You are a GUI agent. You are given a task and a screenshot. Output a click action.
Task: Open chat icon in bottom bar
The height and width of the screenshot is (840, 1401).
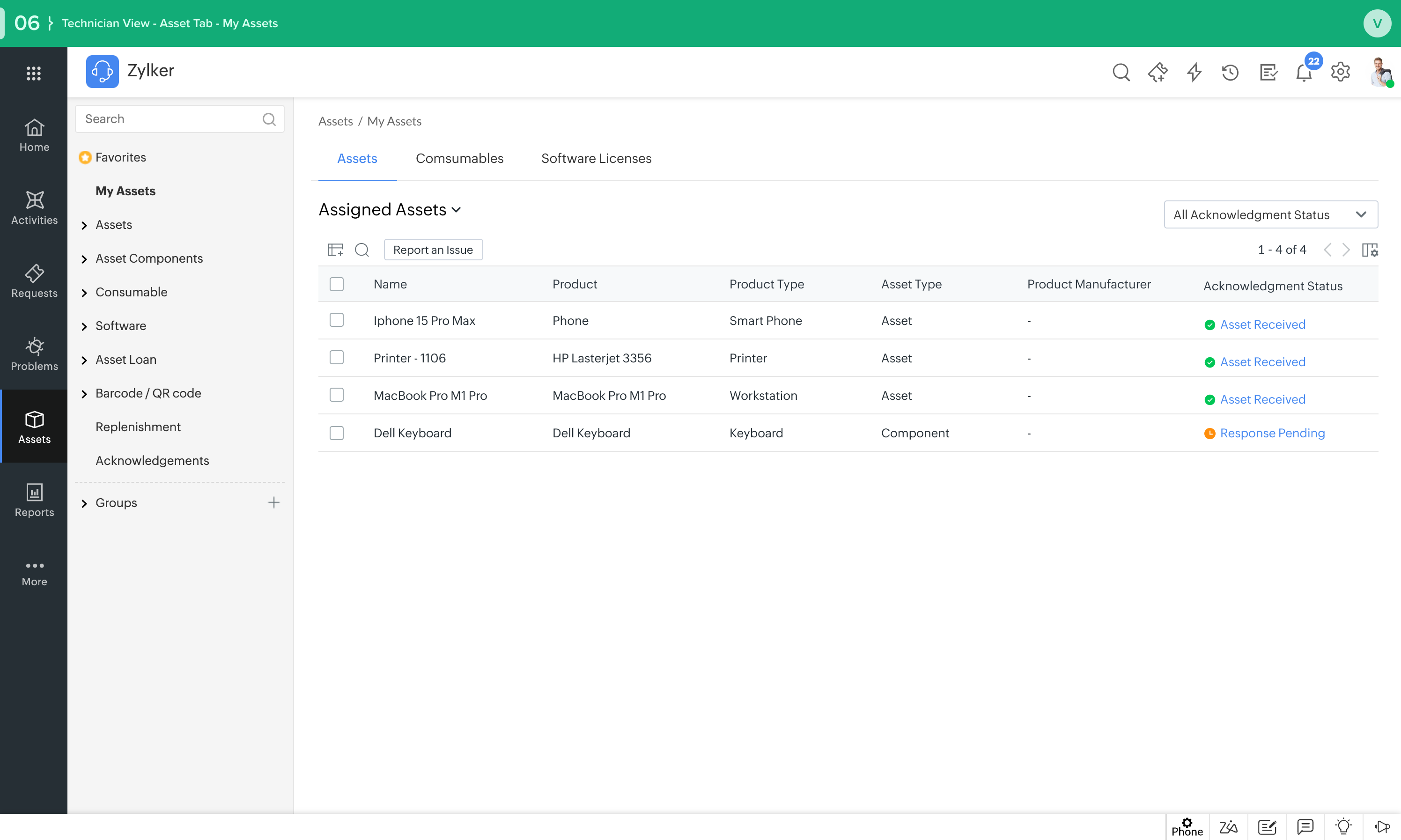pos(1305,827)
